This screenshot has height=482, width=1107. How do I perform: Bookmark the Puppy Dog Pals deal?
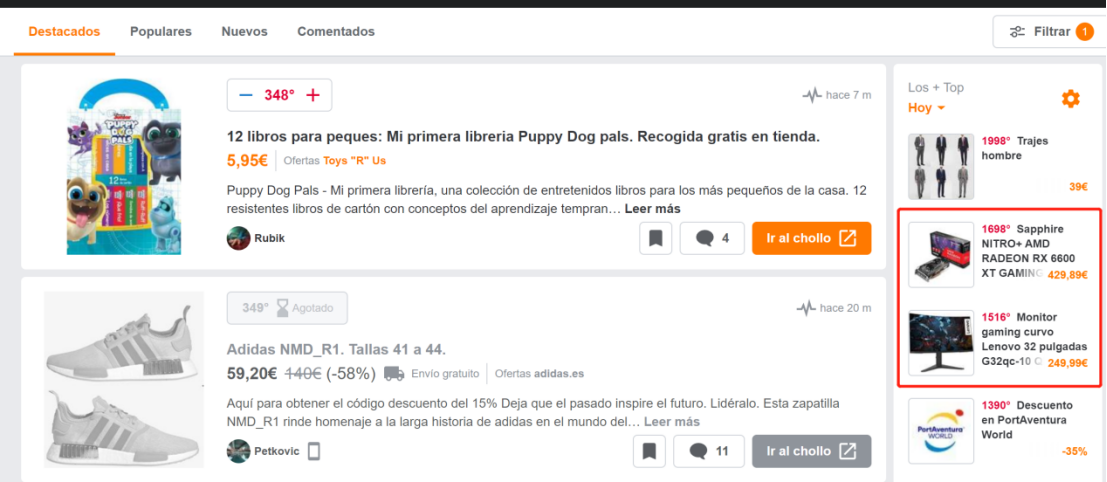click(656, 239)
